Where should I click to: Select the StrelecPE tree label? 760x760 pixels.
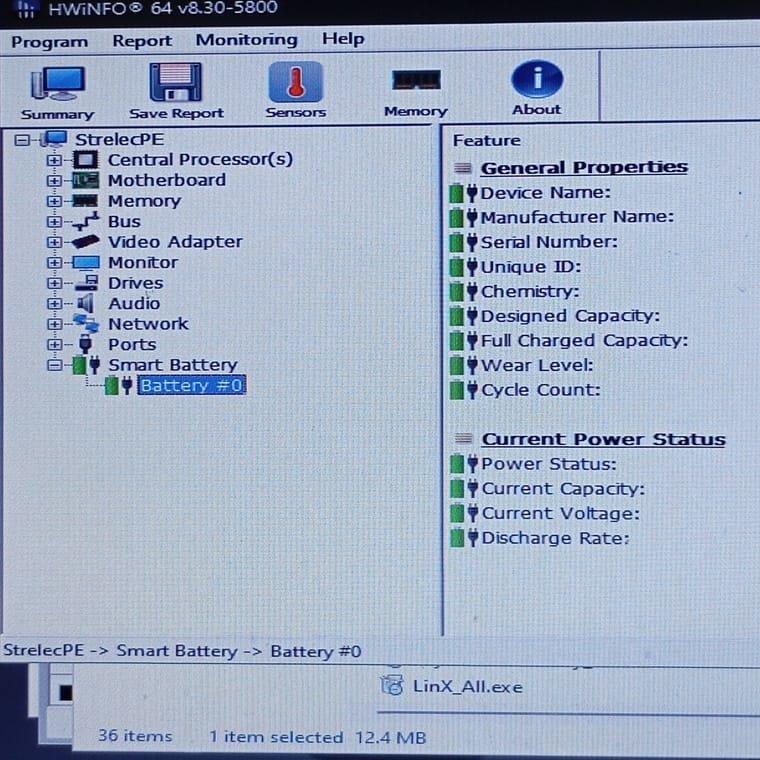point(120,140)
